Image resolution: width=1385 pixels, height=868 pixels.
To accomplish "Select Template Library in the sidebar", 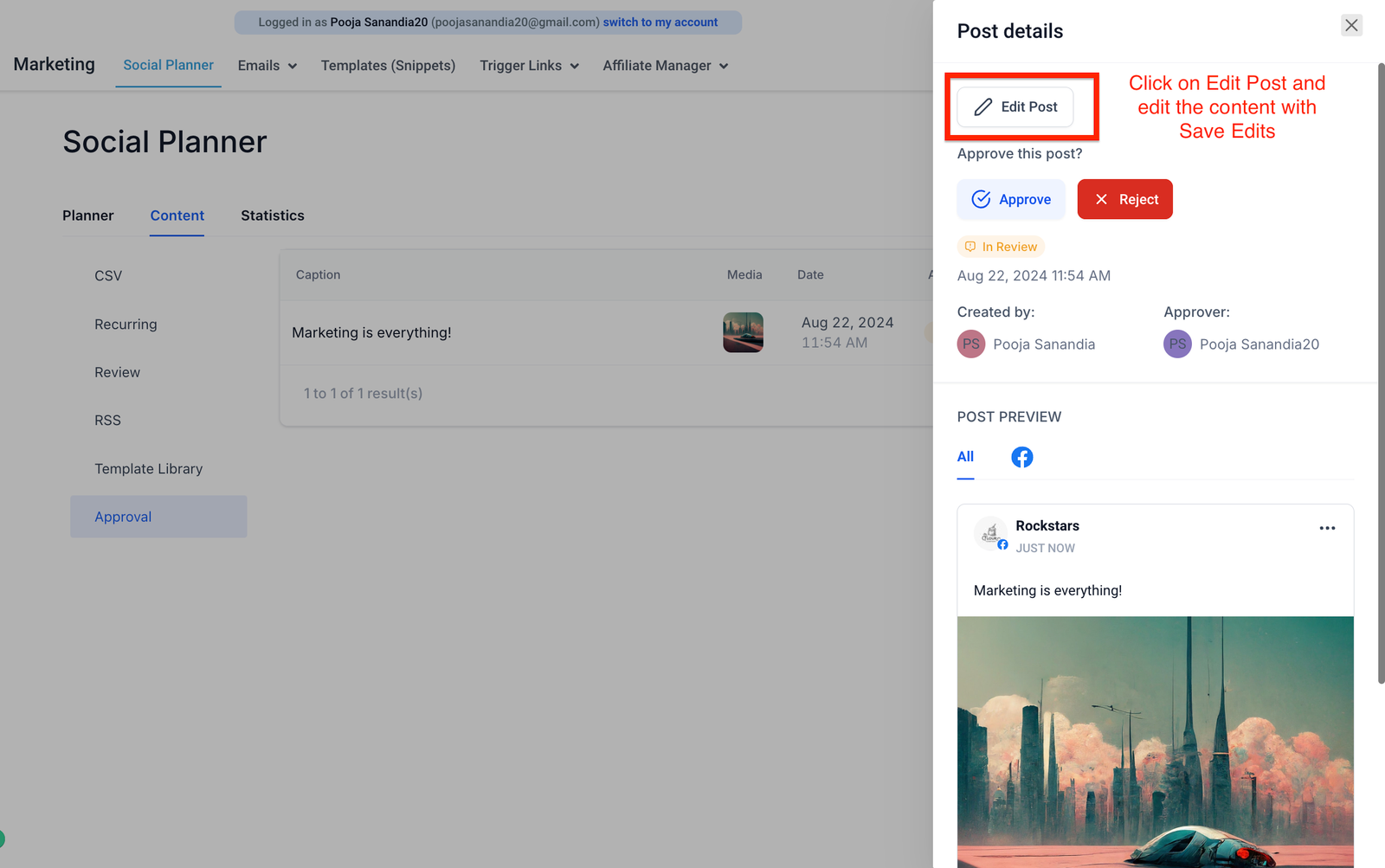I will (x=149, y=469).
